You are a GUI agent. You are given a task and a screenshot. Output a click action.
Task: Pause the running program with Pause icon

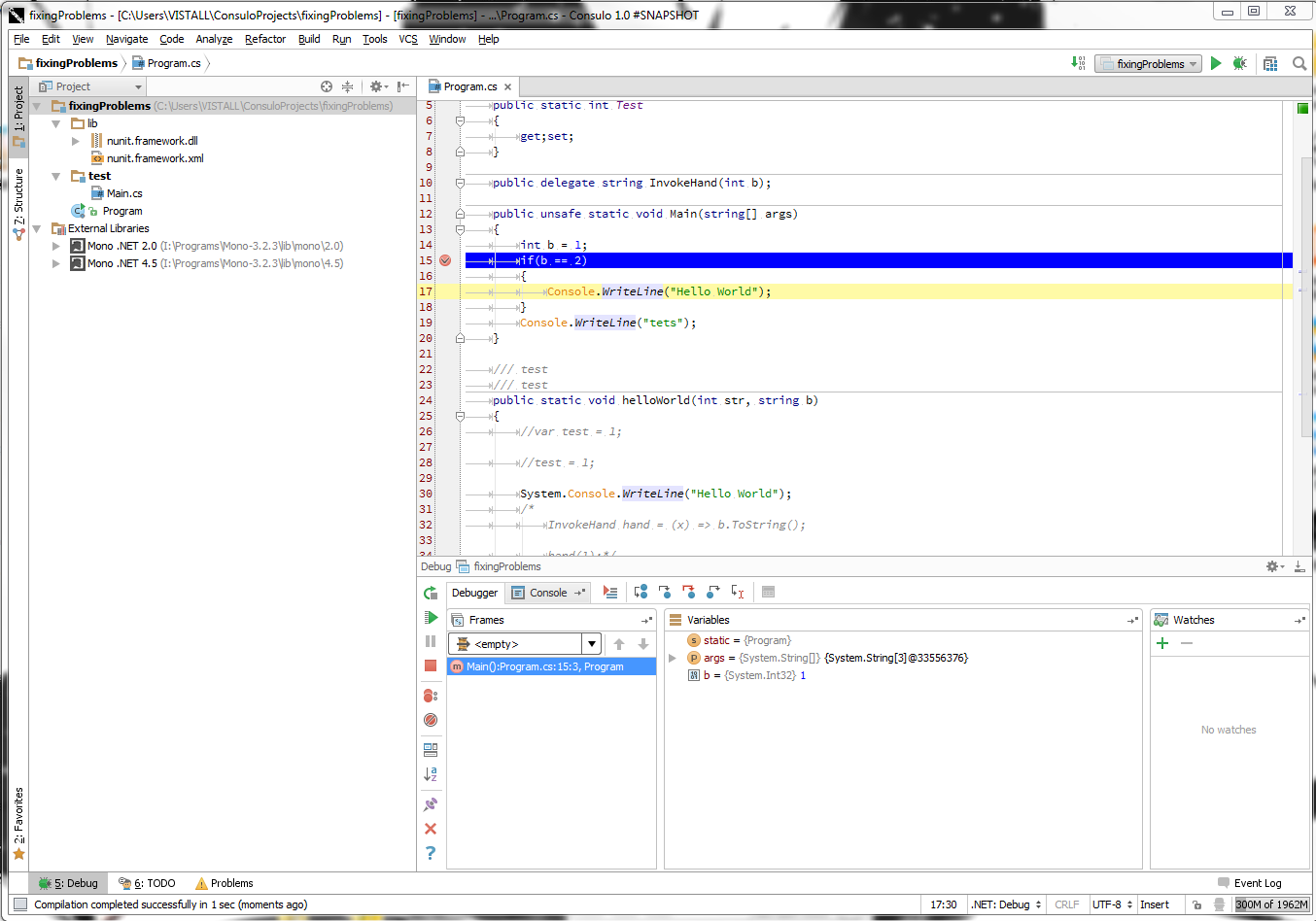pos(432,641)
